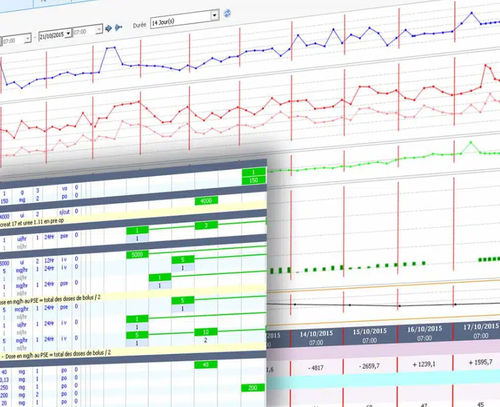
Task: Click the value 2 below green 10
Action: (x=206, y=340)
